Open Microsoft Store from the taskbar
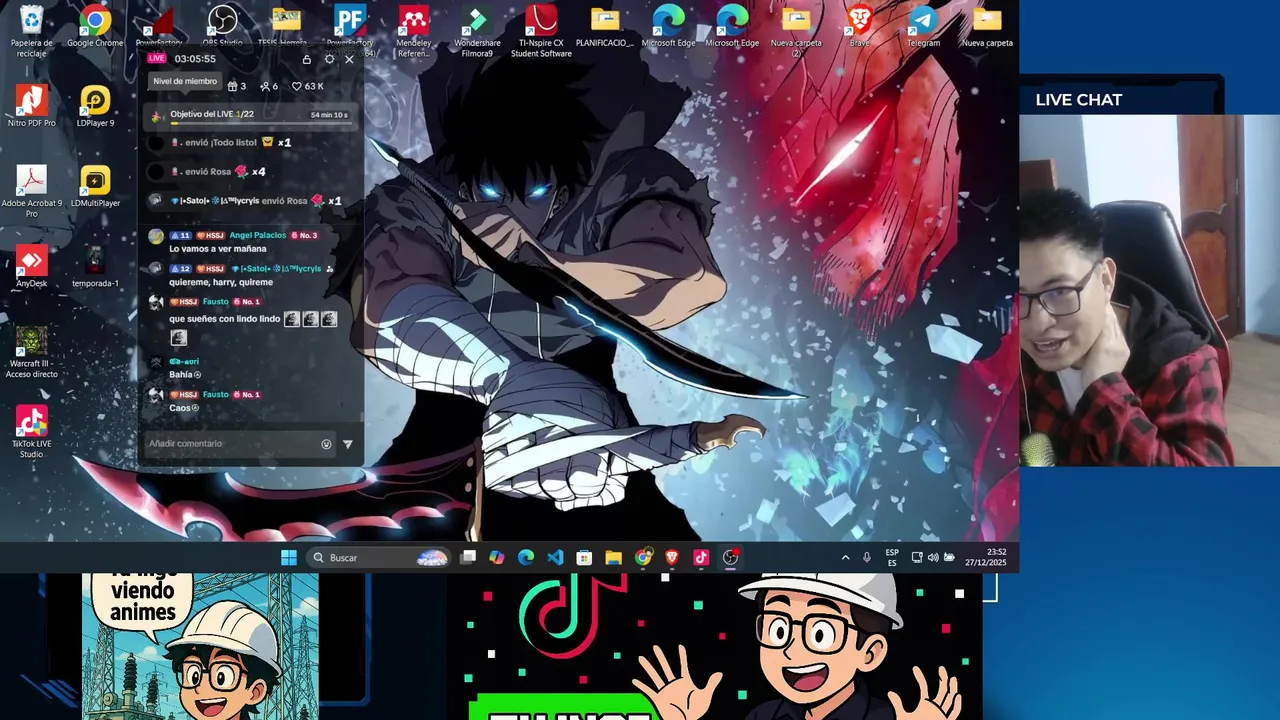The width and height of the screenshot is (1280, 720). (x=584, y=558)
